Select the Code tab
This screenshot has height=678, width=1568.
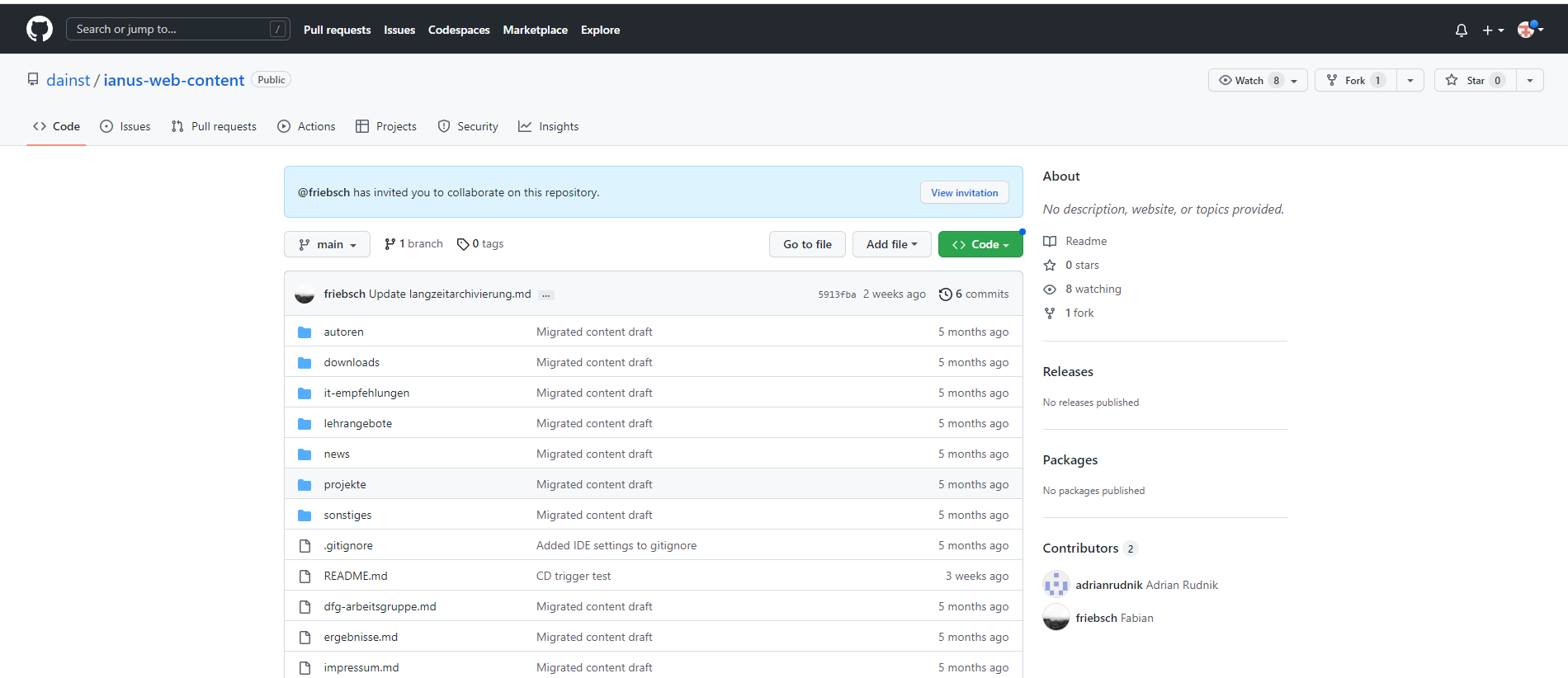point(56,126)
